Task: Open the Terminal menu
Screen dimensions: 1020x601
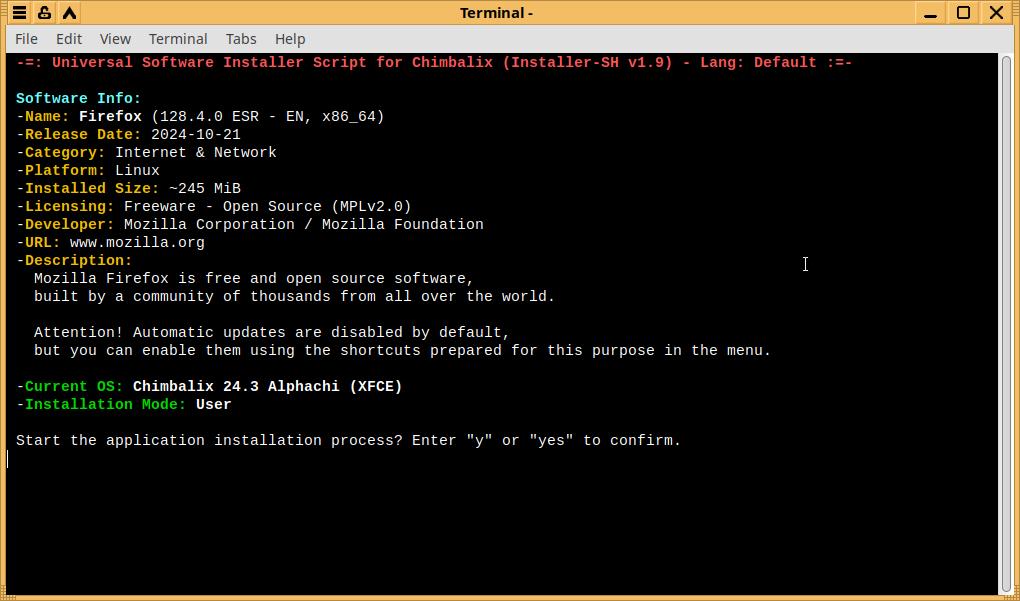Action: pos(178,39)
